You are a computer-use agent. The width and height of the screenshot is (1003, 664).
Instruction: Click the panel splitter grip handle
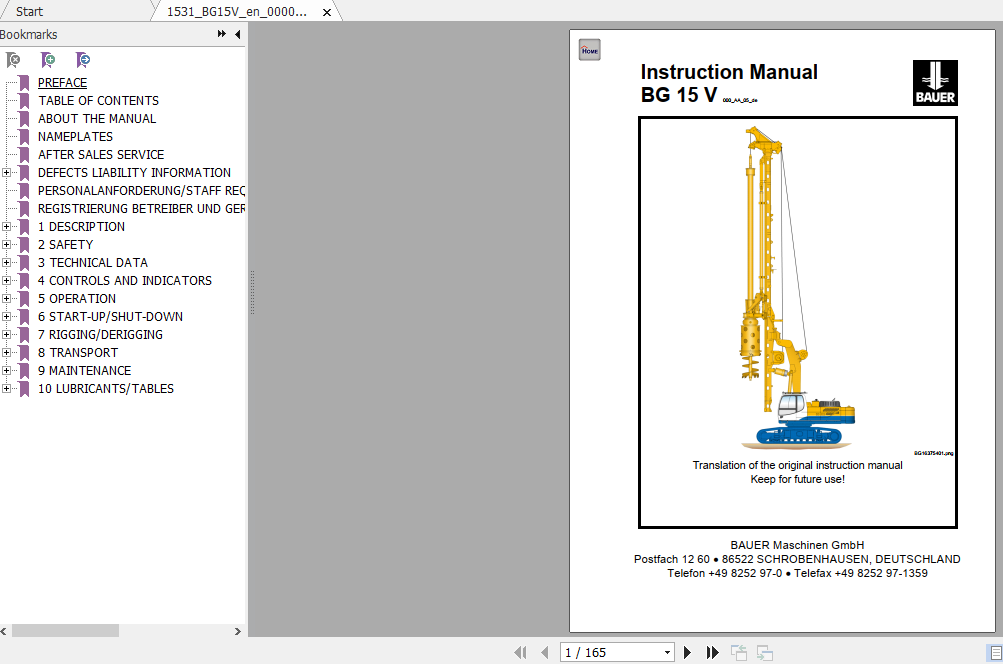tap(252, 292)
